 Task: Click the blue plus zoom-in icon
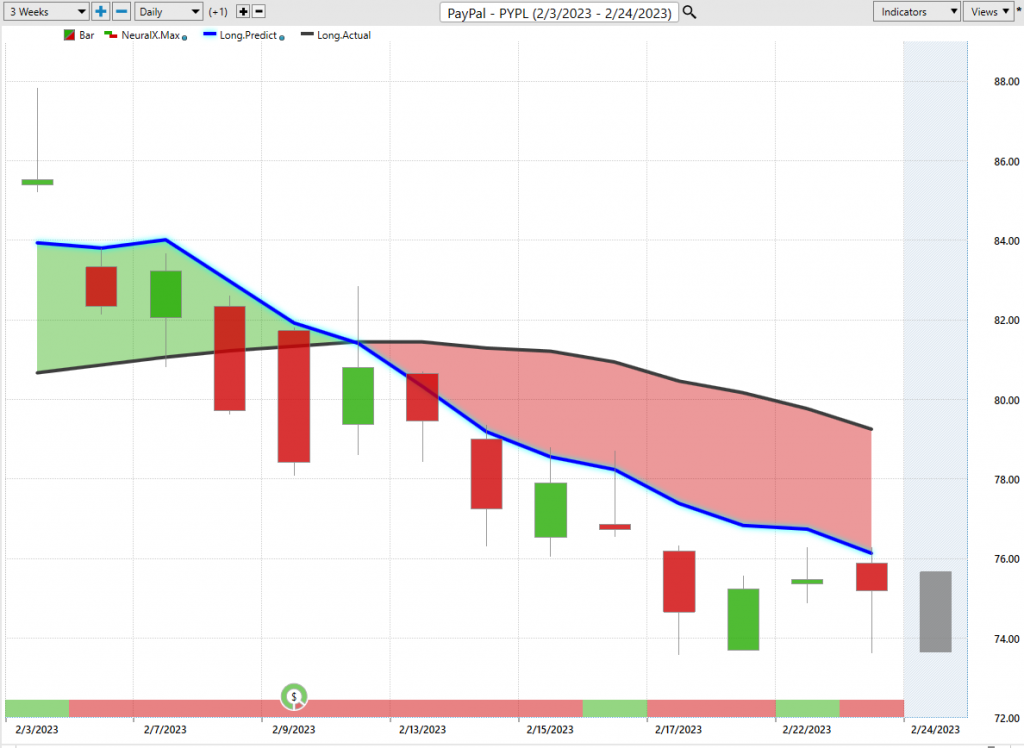[101, 12]
